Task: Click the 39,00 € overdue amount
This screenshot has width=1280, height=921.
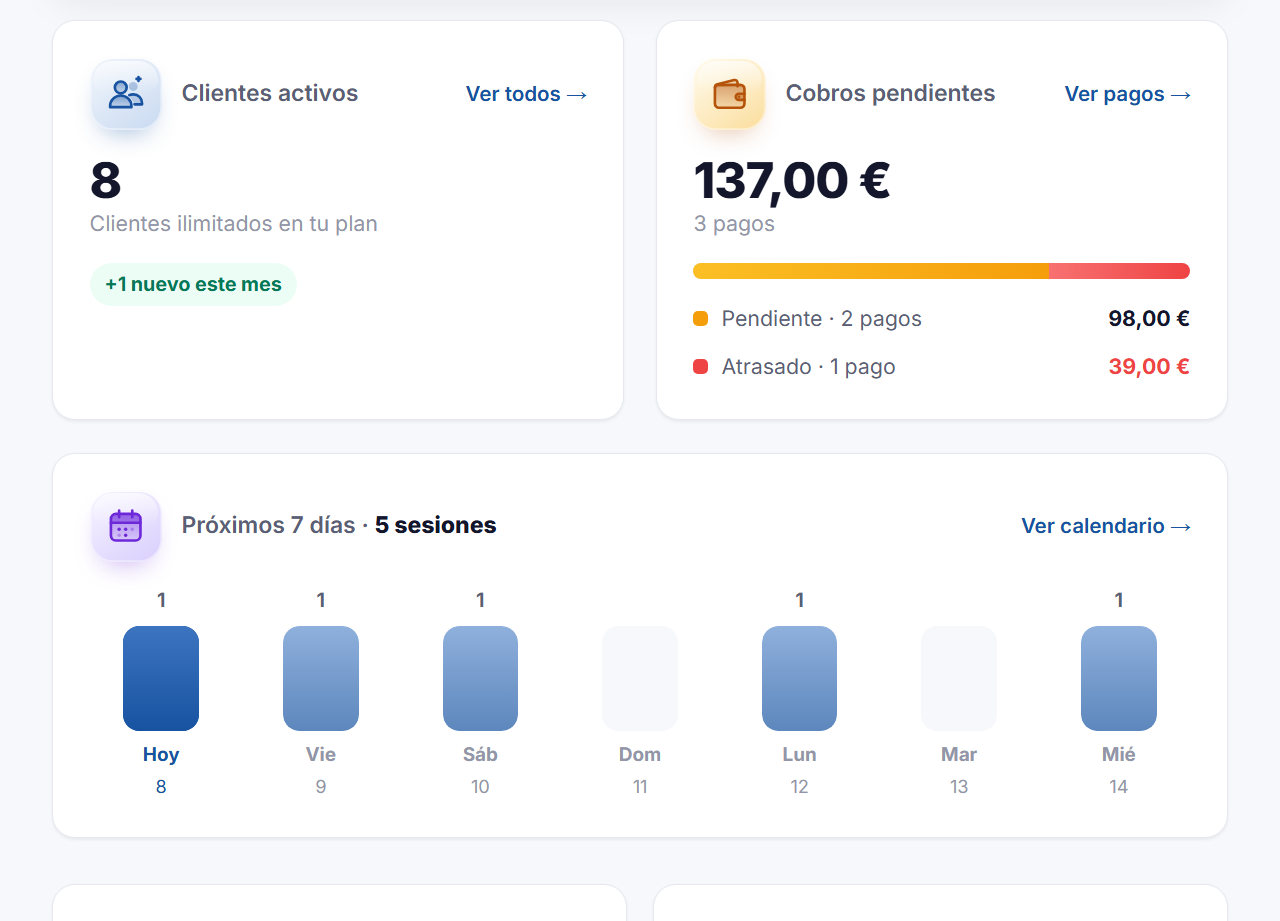Action: 1149,366
